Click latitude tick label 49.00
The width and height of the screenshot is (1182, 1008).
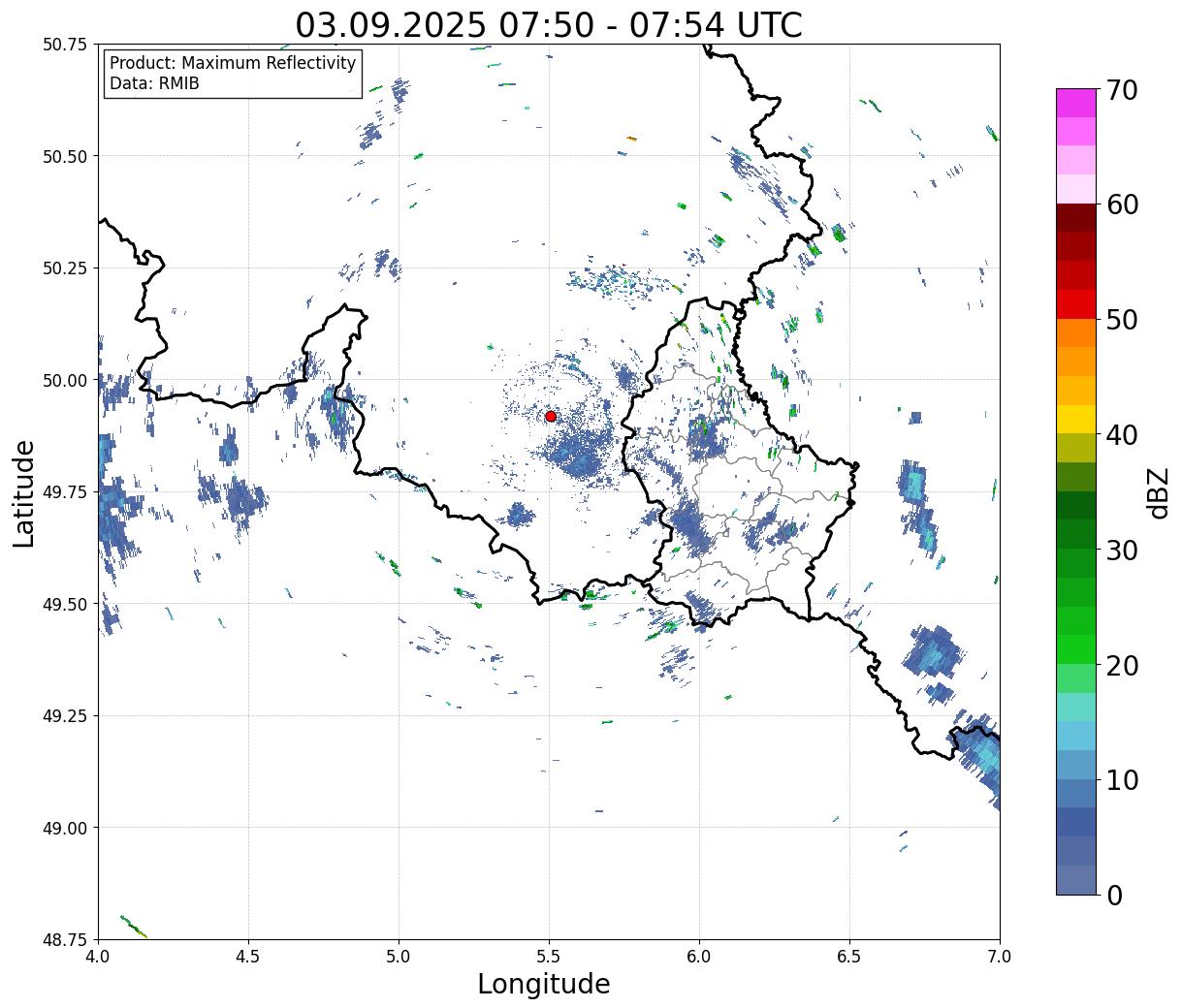pos(65,828)
